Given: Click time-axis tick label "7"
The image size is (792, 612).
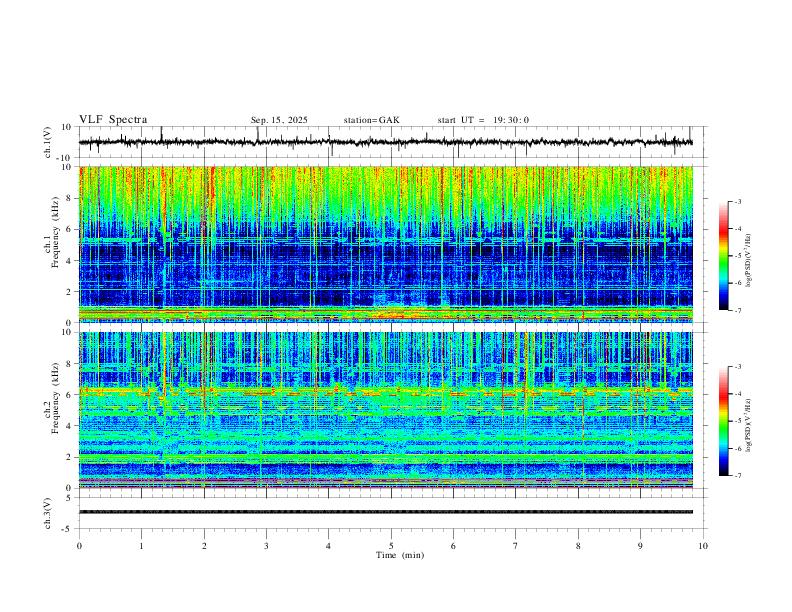Looking at the screenshot, I should (x=516, y=546).
